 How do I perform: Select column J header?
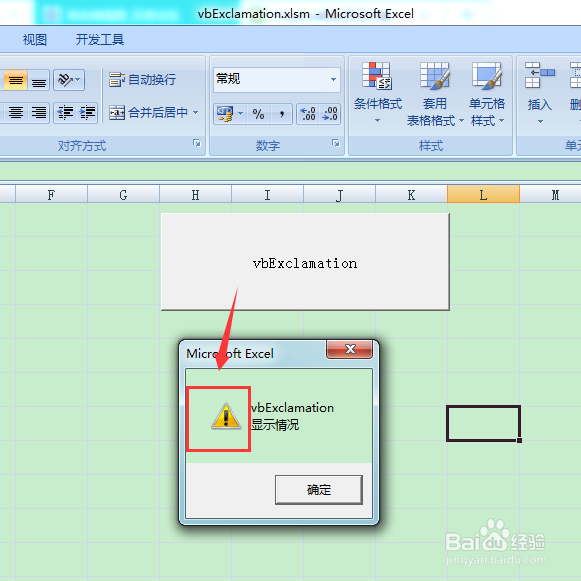(339, 195)
